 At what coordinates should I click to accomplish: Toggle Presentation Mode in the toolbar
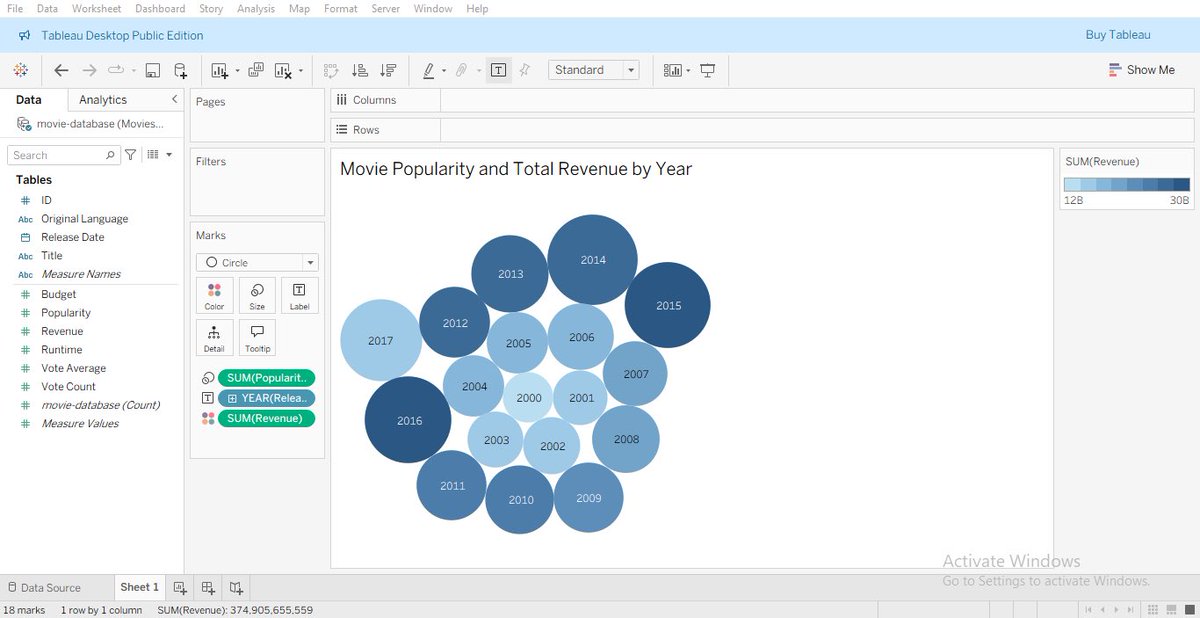pyautogui.click(x=708, y=70)
